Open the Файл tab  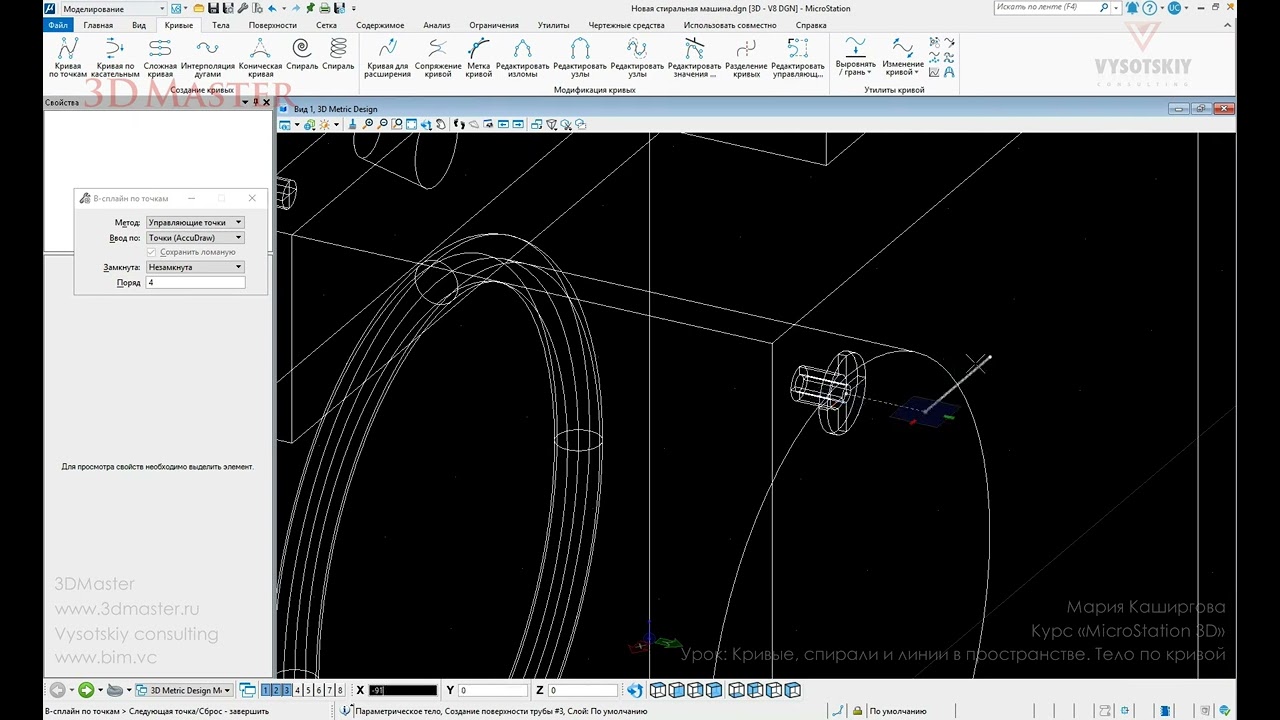point(58,25)
